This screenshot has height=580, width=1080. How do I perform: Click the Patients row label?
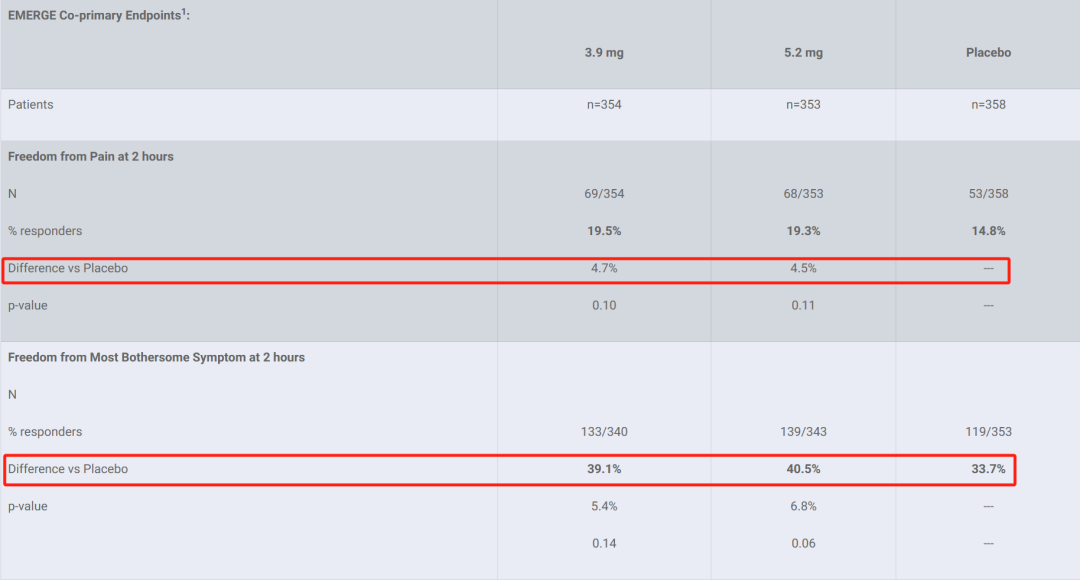click(31, 105)
